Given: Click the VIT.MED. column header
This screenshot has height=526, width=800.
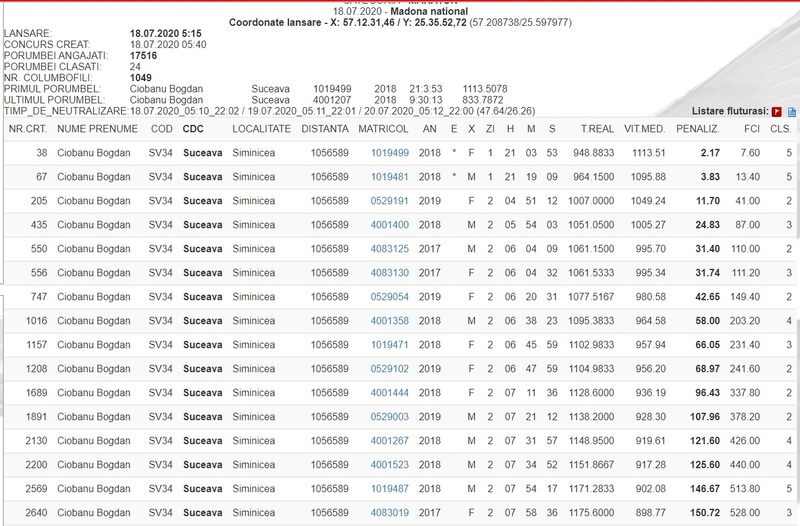Looking at the screenshot, I should (x=645, y=129).
